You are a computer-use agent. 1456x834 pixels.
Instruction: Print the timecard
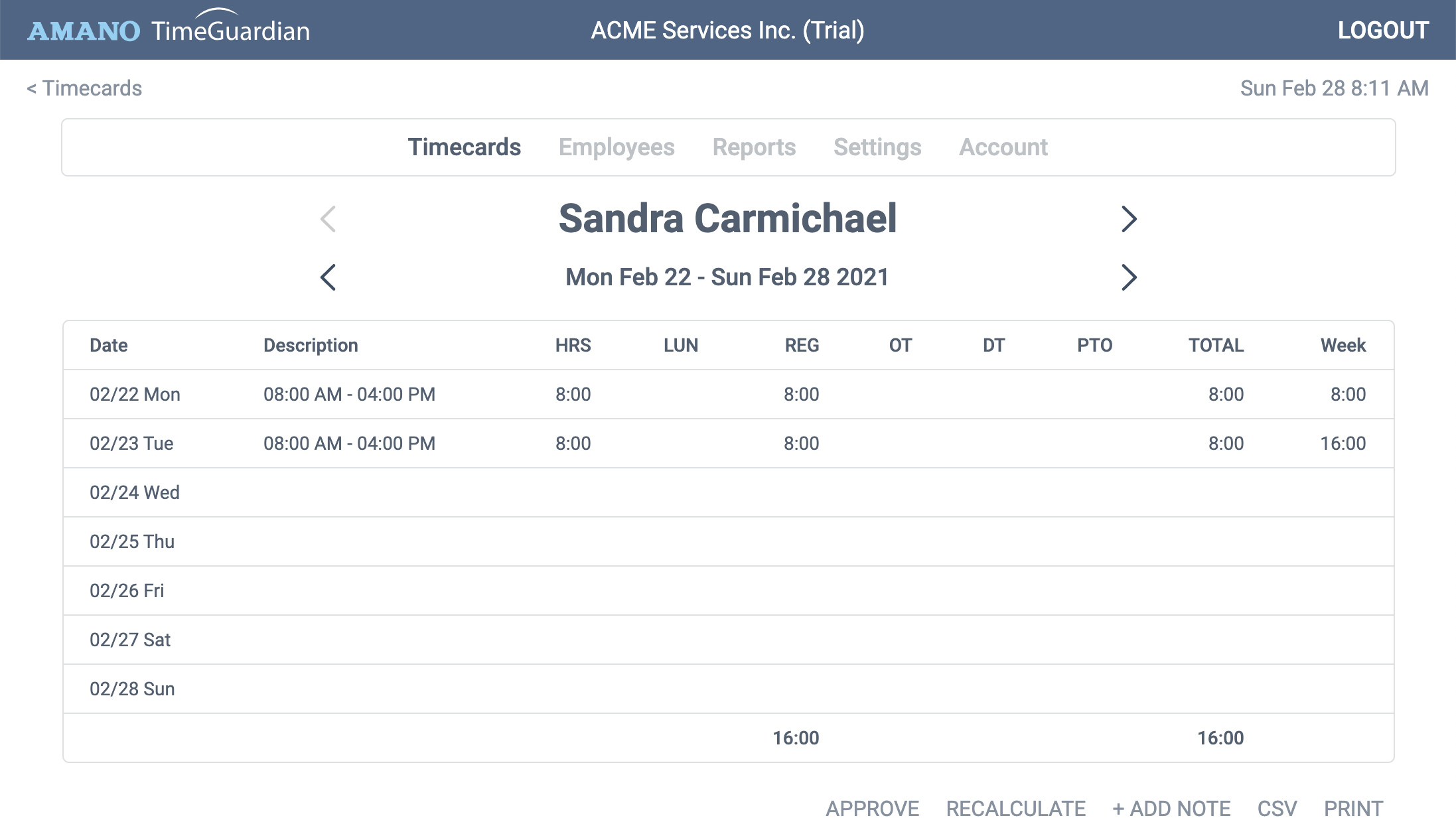pyautogui.click(x=1353, y=809)
